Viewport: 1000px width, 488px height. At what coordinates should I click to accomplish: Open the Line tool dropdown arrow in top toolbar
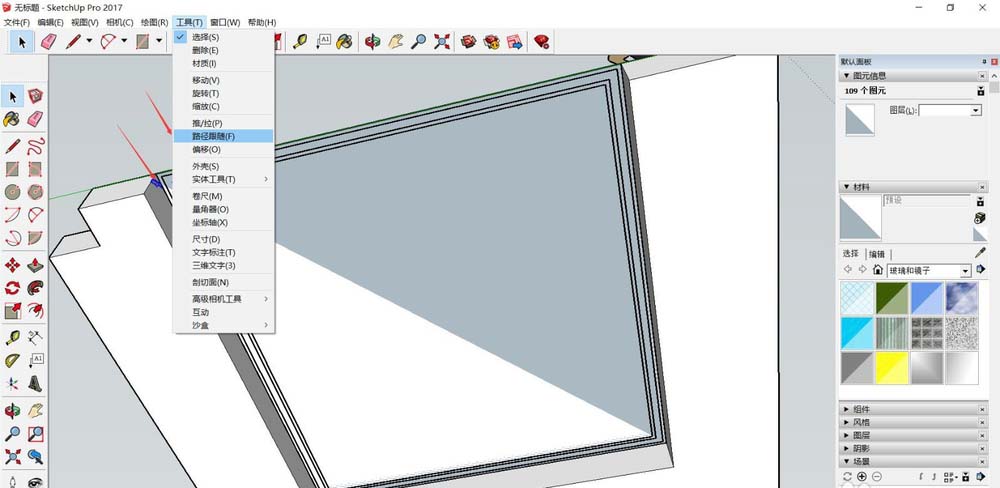point(89,41)
